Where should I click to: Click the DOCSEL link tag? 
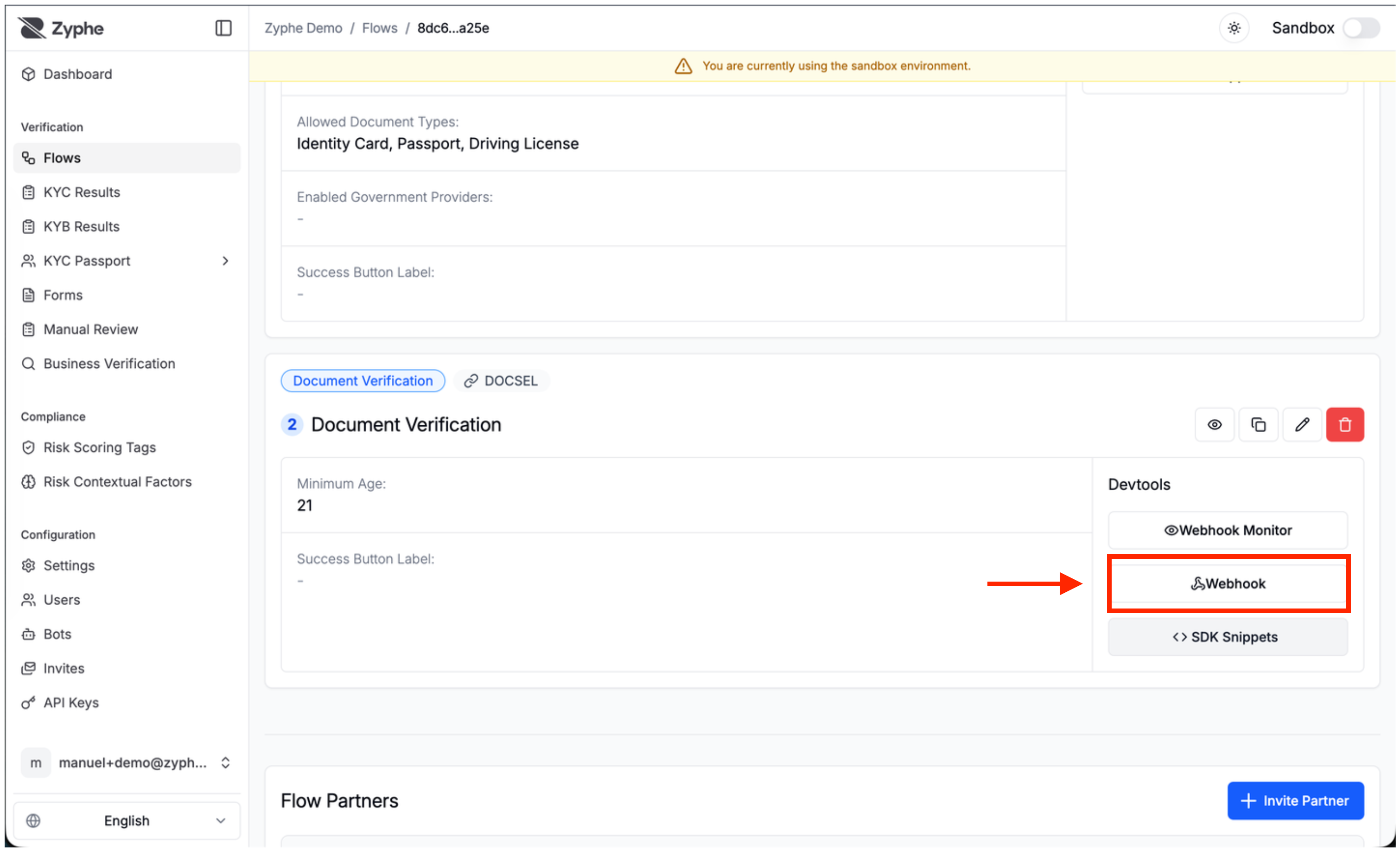(501, 380)
